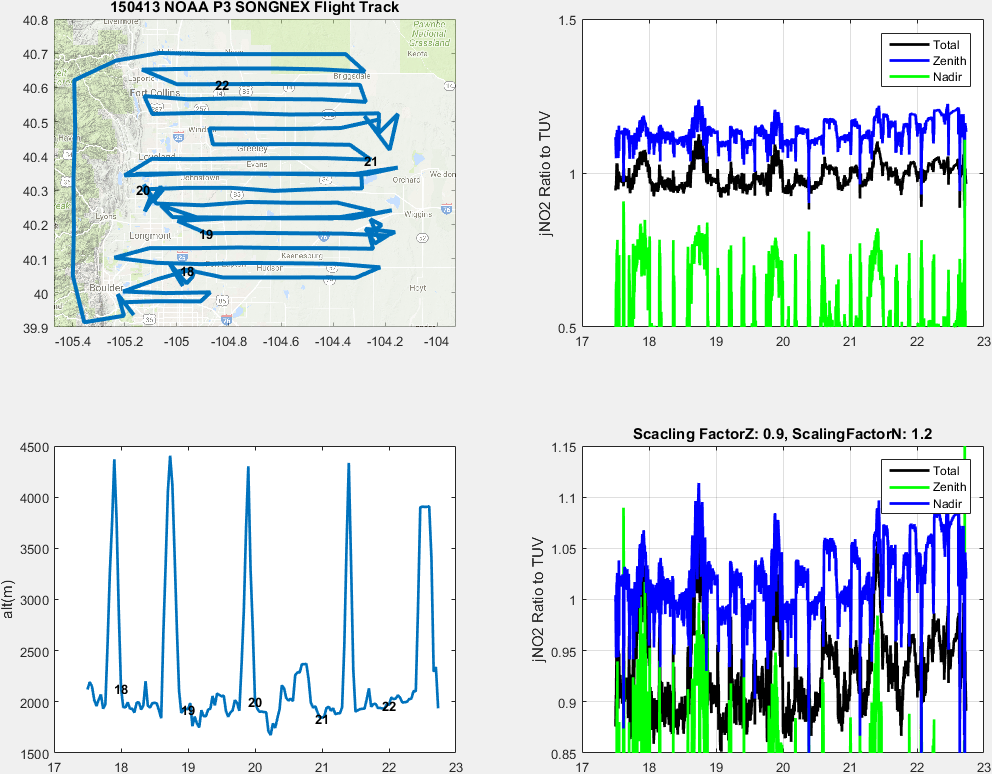The width and height of the screenshot is (992, 774).
Task: Click Boulder city label on the map
Action: tap(106, 288)
